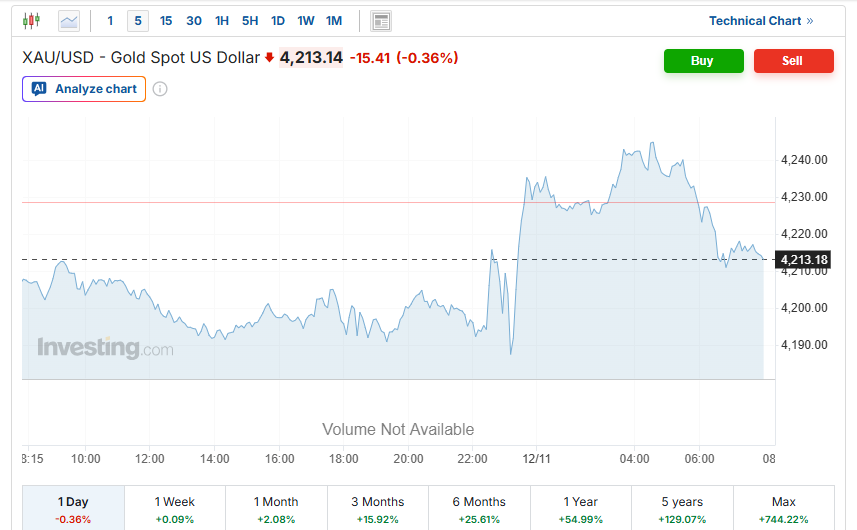The height and width of the screenshot is (530, 857).
Task: Click the Analyze chart button
Action: click(x=84, y=89)
